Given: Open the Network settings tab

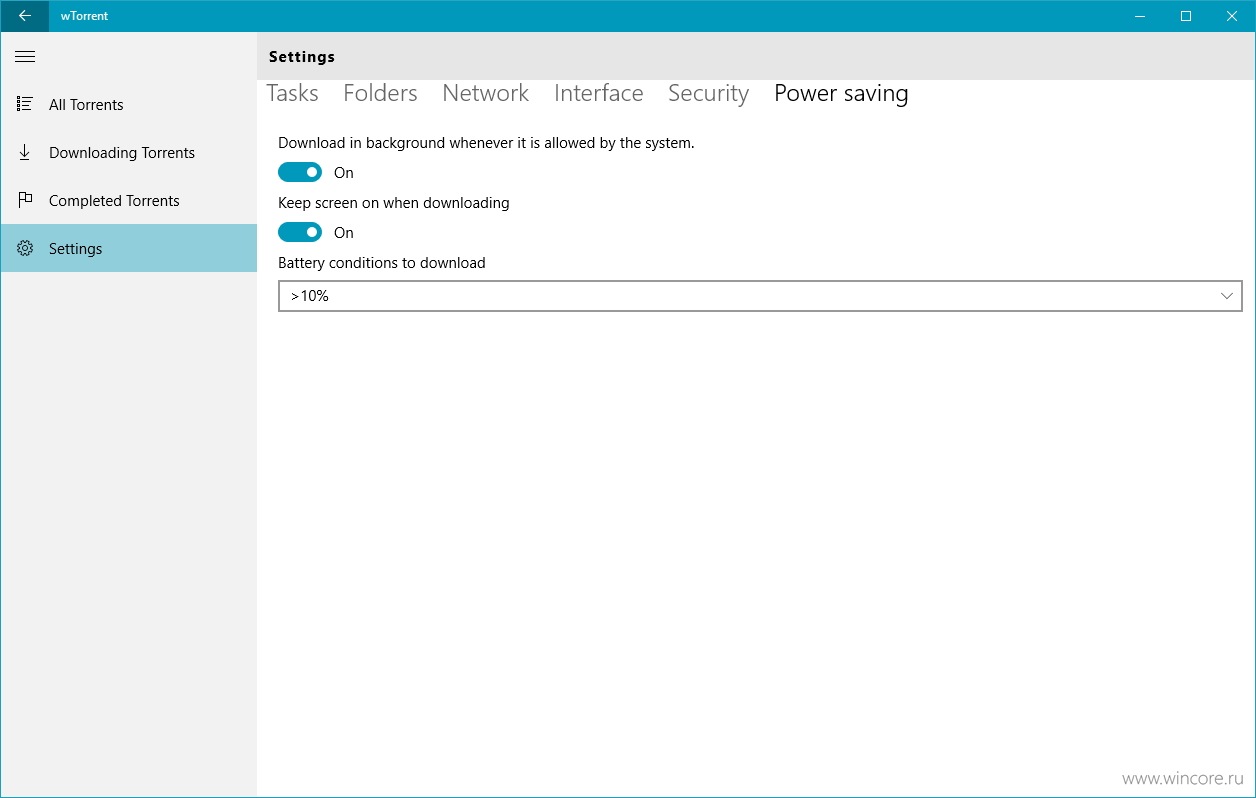Looking at the screenshot, I should click(485, 93).
